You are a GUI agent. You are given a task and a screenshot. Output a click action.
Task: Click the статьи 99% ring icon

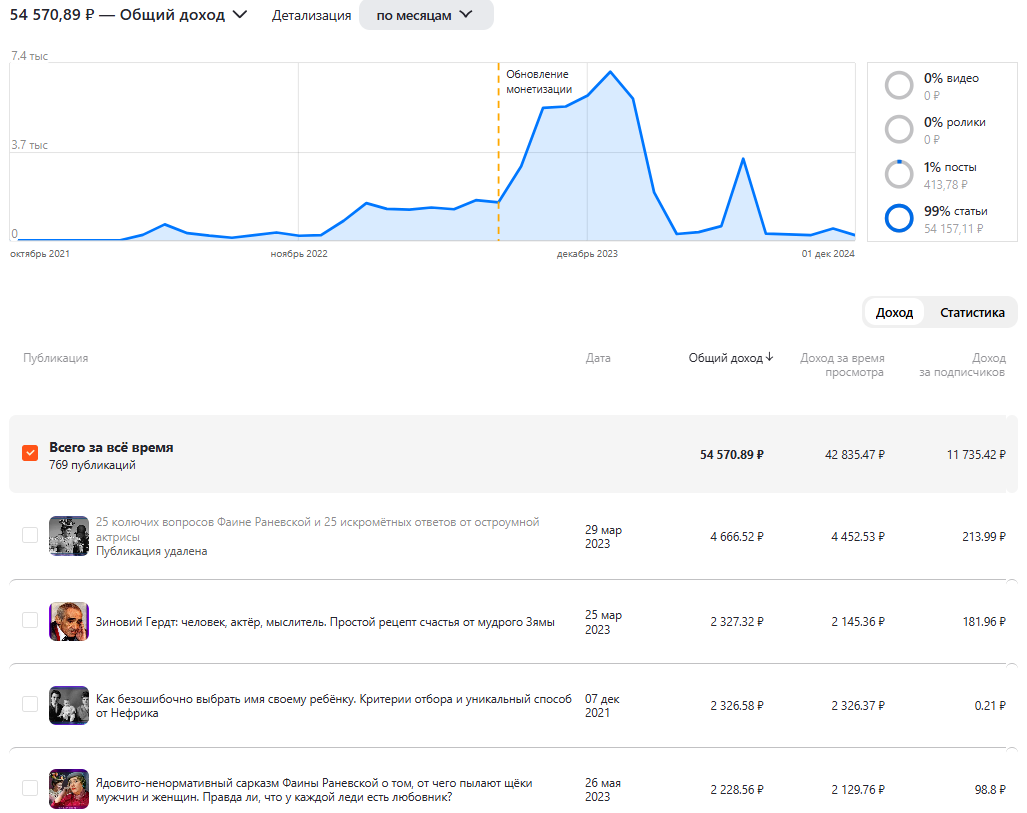[x=899, y=218]
